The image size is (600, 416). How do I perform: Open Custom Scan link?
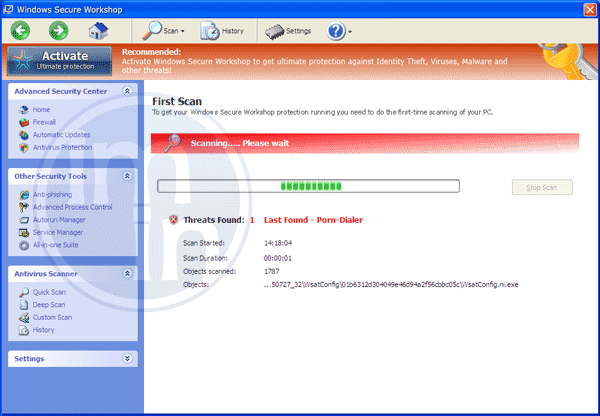tap(52, 317)
